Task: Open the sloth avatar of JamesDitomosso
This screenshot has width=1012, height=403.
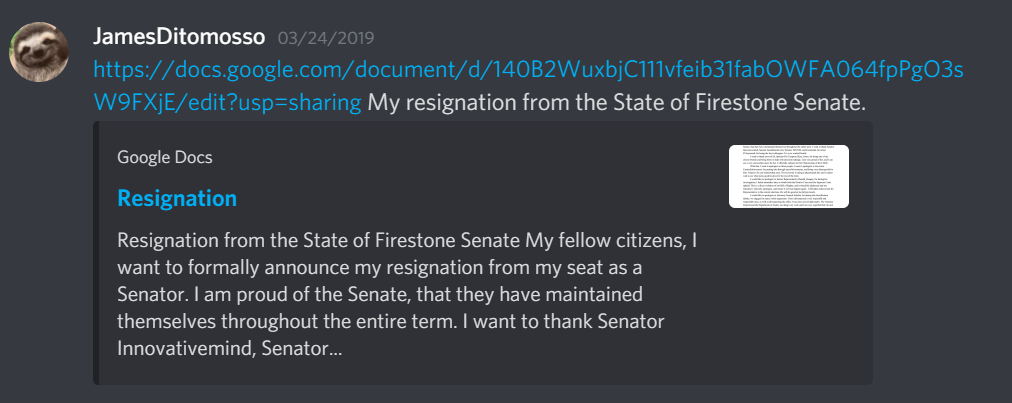Action: pyautogui.click(x=39, y=52)
